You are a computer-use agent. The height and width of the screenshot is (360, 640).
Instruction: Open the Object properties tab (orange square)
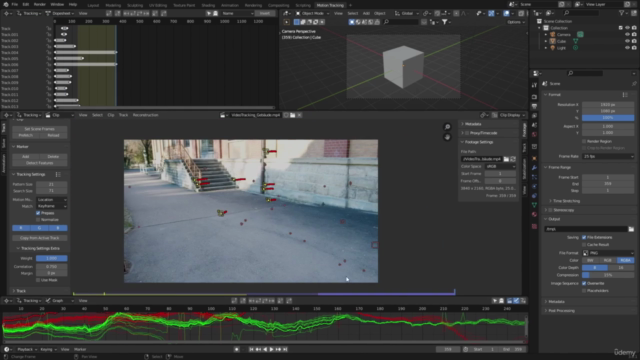[x=534, y=158]
